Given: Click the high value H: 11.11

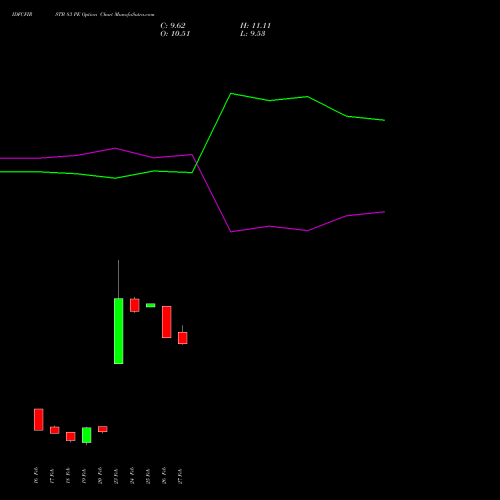Looking at the screenshot, I should [x=255, y=26].
